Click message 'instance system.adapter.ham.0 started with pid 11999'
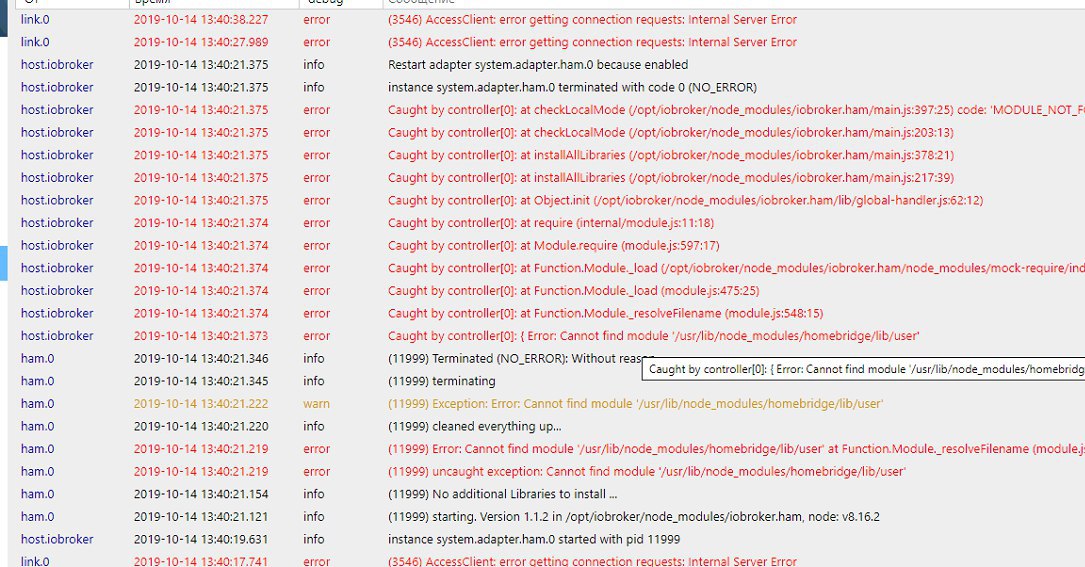Viewport: 1085px width, 567px height. [534, 539]
